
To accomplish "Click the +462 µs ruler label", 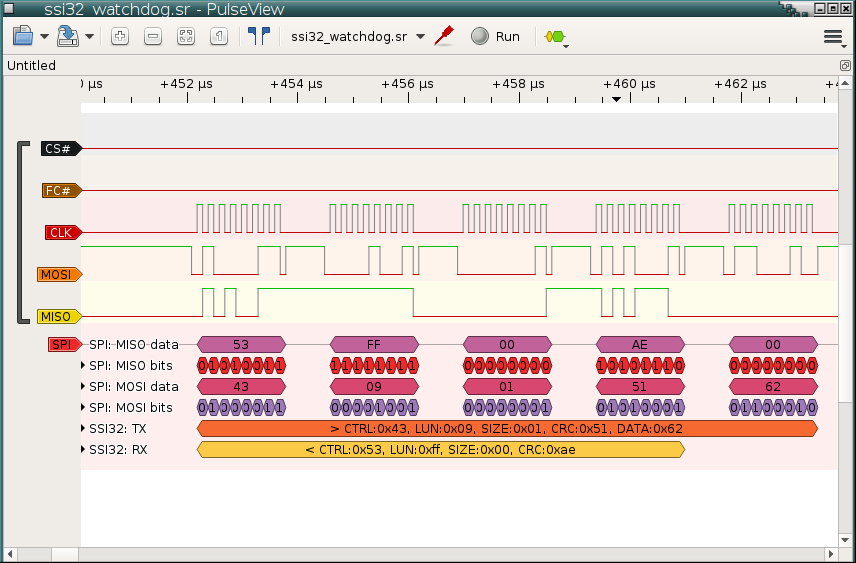I will (x=740, y=84).
